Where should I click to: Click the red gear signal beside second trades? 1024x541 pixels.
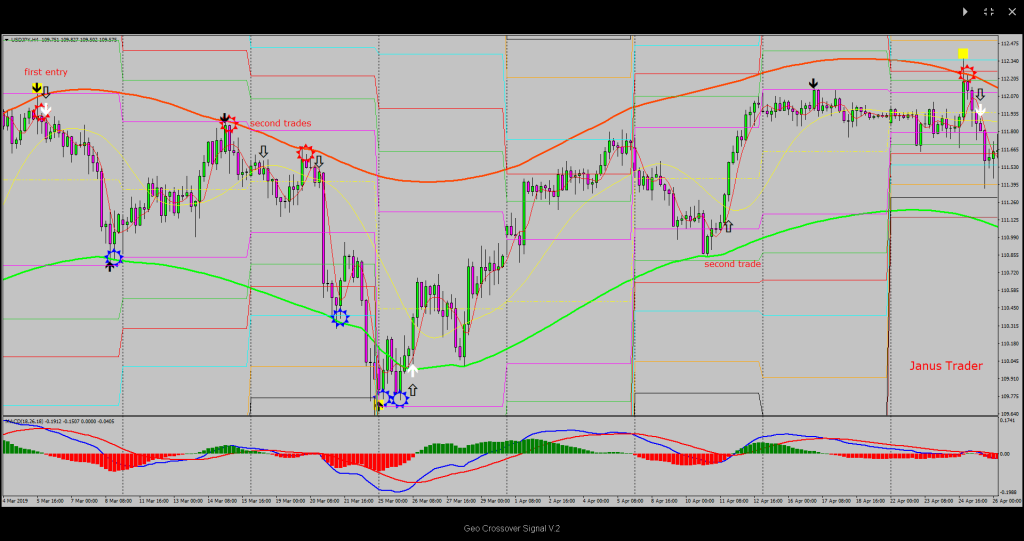click(x=228, y=124)
